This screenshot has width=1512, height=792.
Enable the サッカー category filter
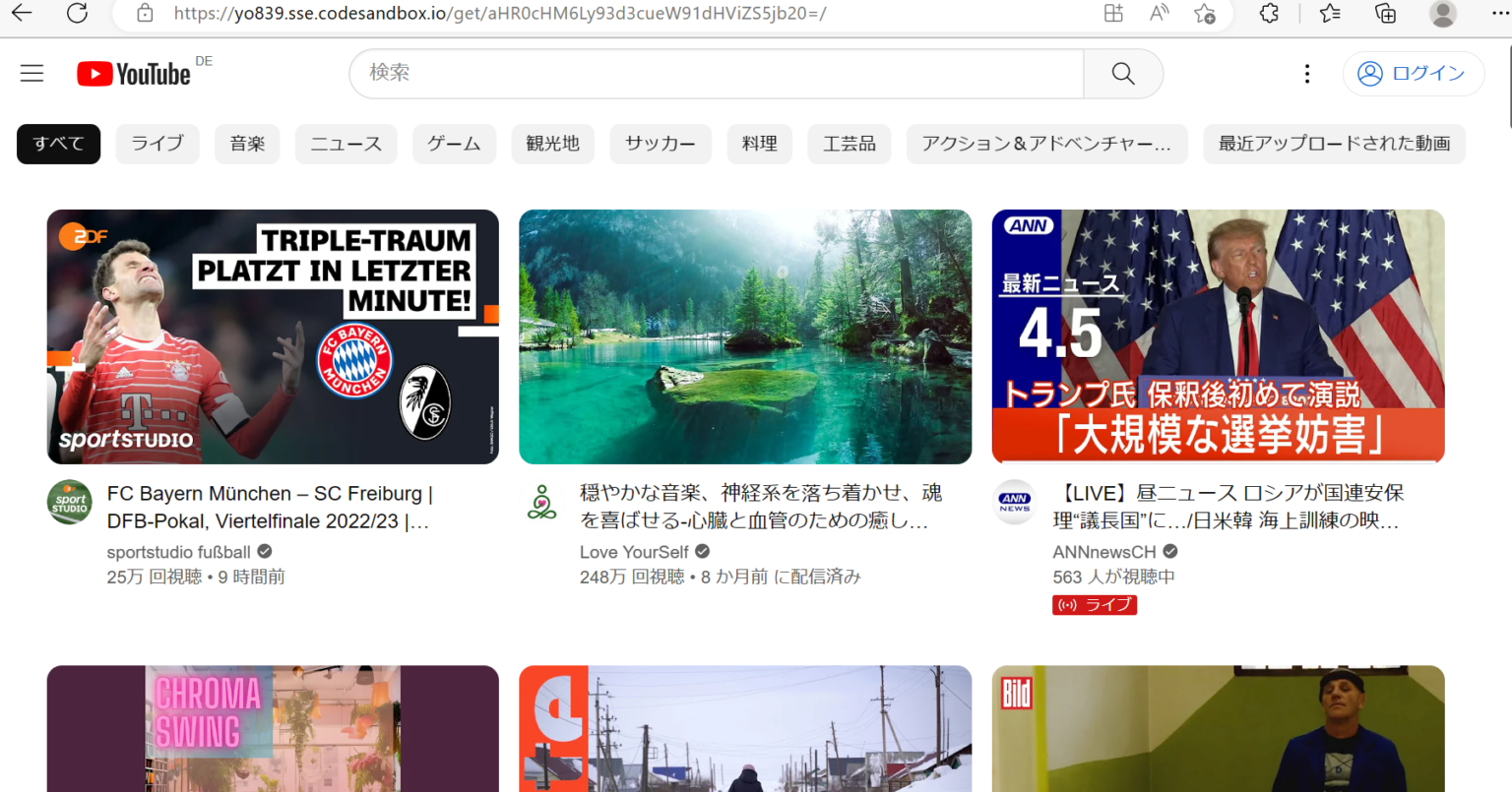click(660, 144)
